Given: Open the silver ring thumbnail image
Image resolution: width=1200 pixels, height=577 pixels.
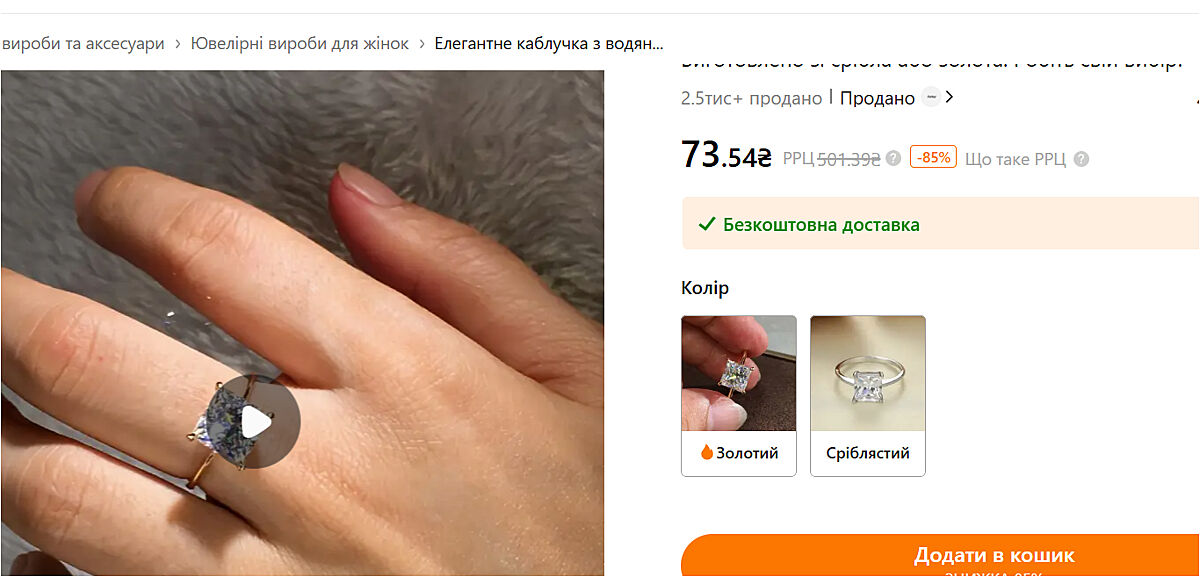Looking at the screenshot, I should tap(868, 373).
